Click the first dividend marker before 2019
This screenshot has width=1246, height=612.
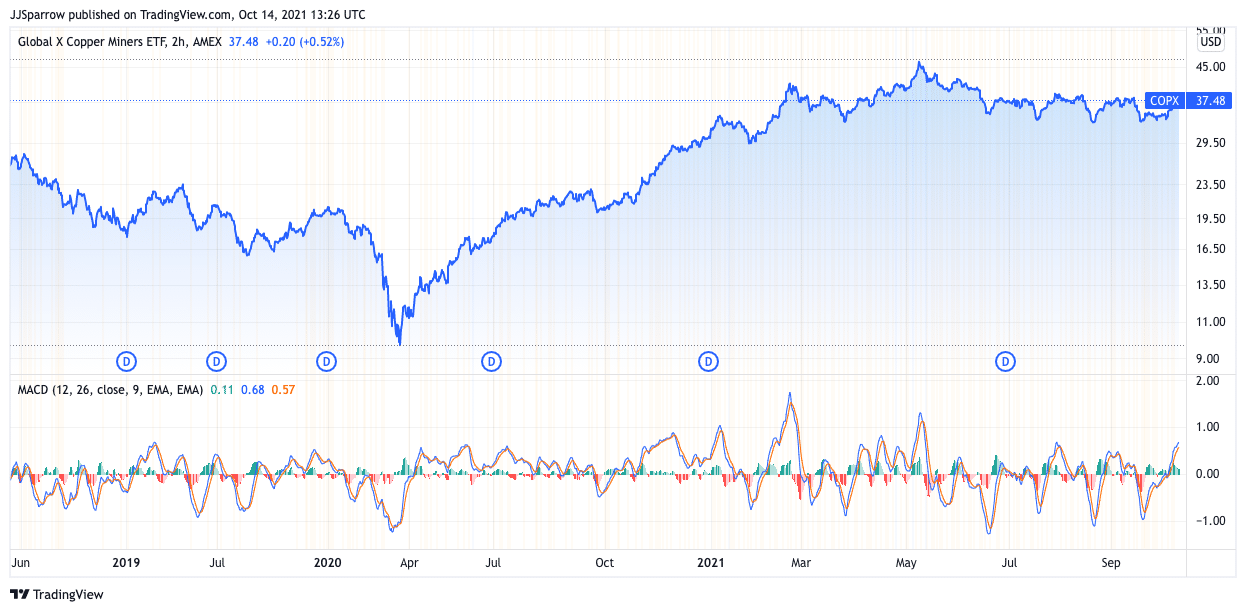tap(127, 360)
